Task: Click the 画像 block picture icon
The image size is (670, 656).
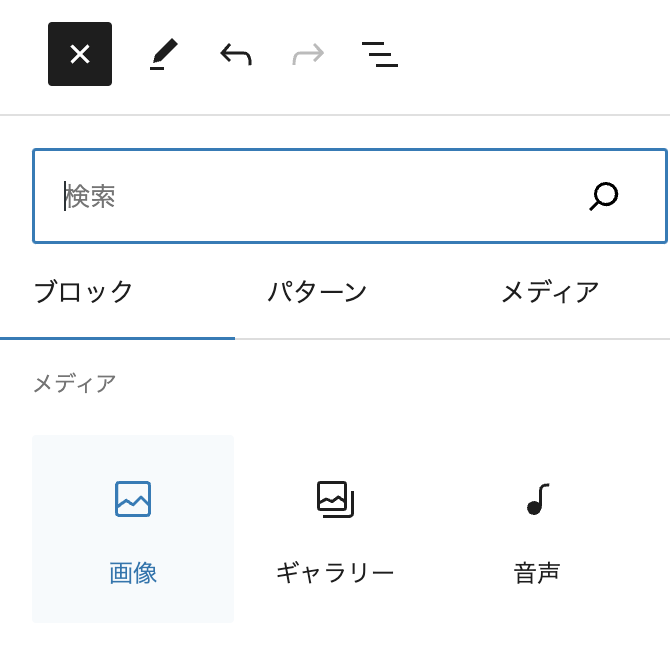Action: click(133, 499)
